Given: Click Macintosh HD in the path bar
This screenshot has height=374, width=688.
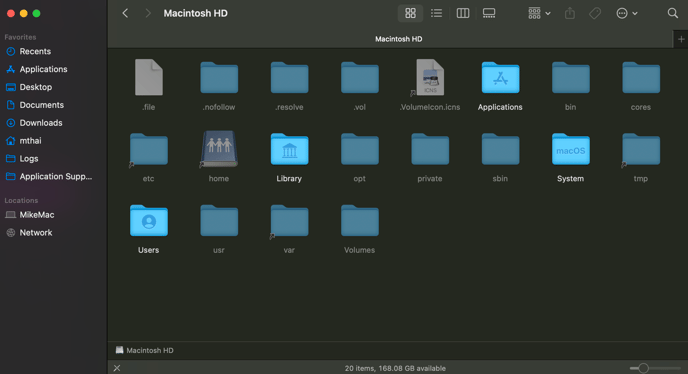Looking at the screenshot, I should 145,350.
